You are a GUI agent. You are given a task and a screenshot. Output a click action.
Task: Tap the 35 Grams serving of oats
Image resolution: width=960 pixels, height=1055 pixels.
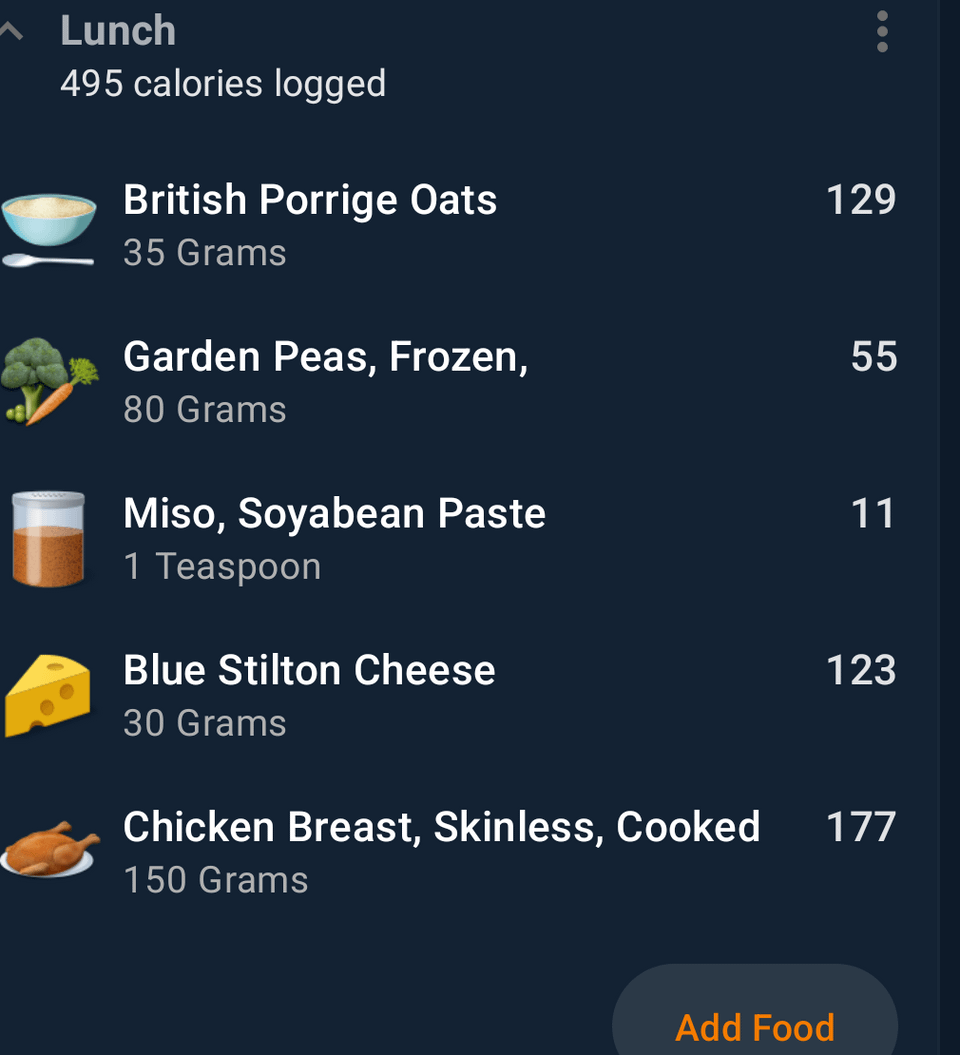point(205,253)
